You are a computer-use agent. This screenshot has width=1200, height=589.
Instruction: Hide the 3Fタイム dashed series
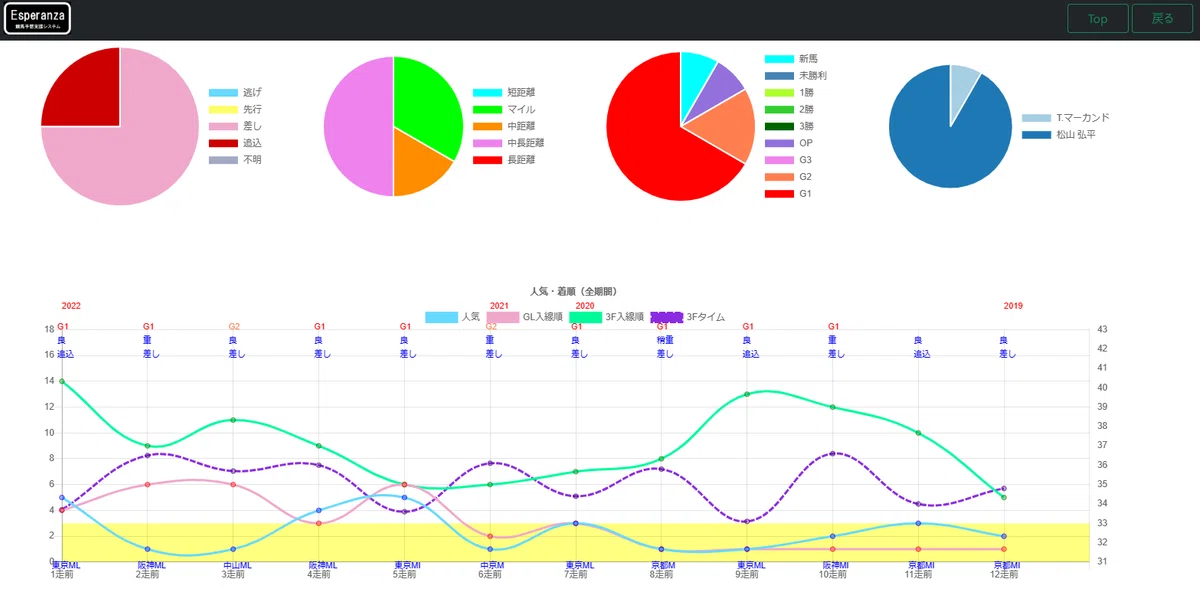(688, 317)
